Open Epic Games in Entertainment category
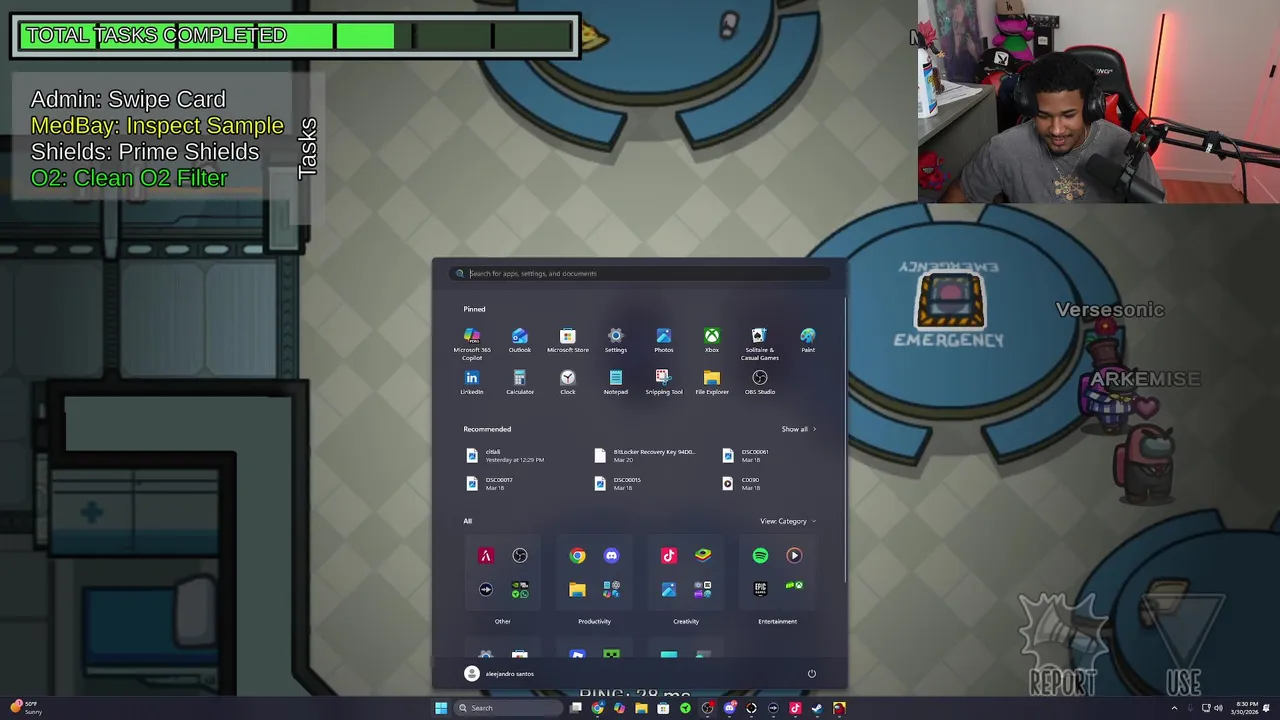 pyautogui.click(x=760, y=589)
